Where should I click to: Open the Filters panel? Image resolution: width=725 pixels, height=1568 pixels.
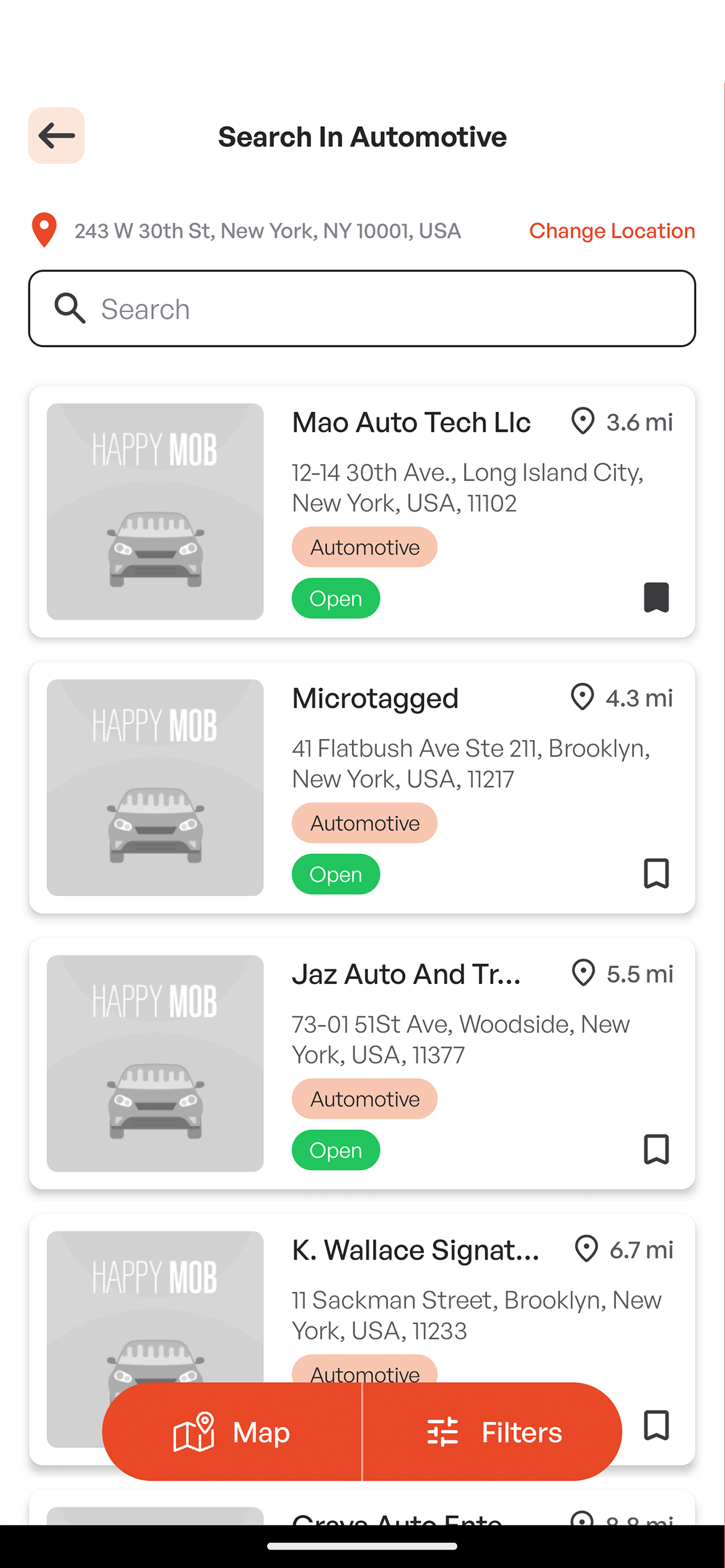point(493,1432)
